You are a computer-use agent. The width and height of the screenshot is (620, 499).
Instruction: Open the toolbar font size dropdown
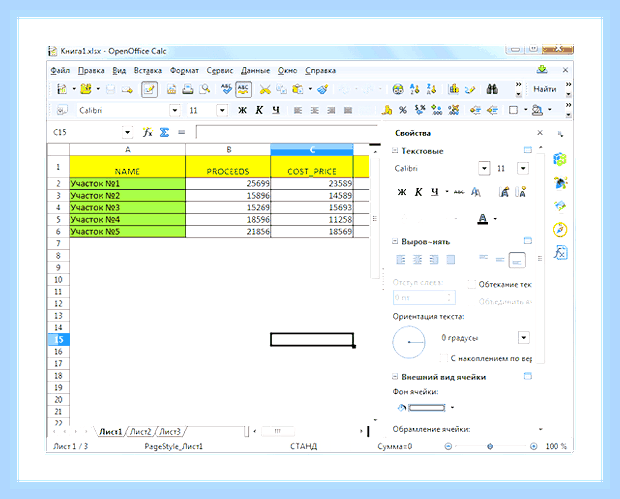(x=222, y=110)
